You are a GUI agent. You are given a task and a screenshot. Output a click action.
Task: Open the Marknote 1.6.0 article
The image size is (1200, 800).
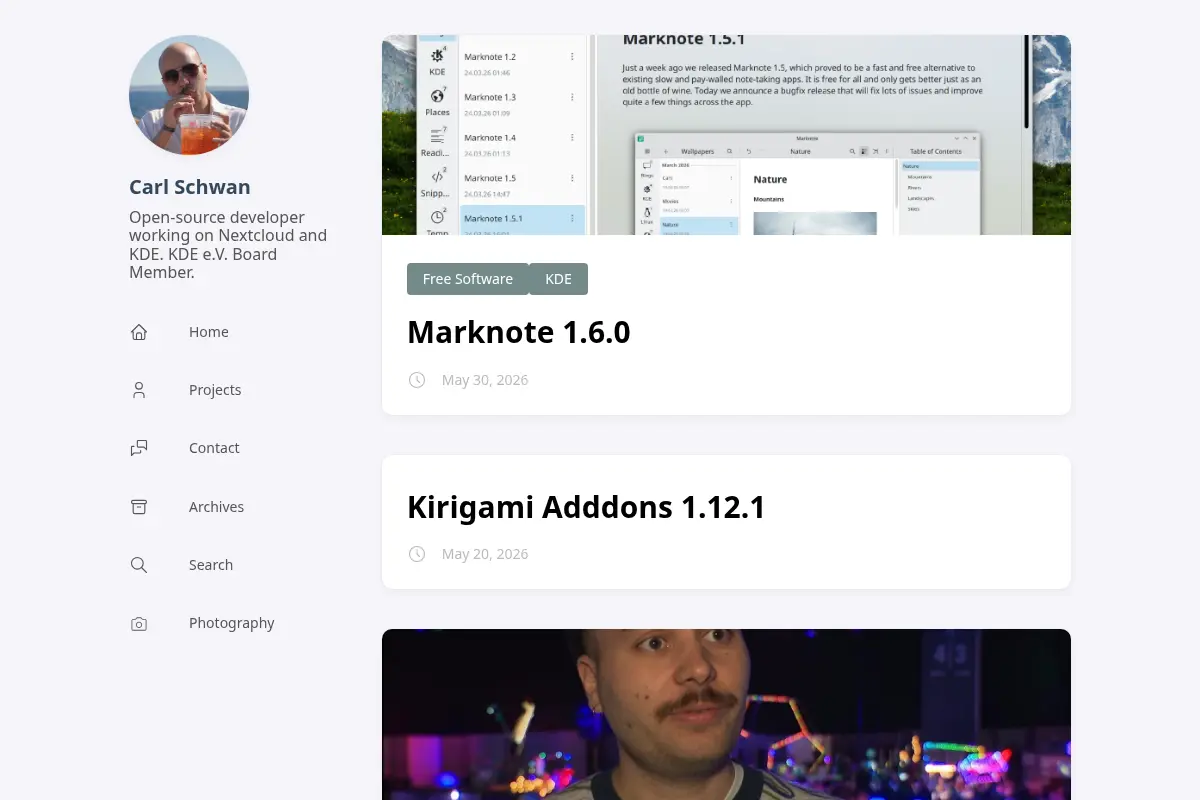[x=519, y=332]
